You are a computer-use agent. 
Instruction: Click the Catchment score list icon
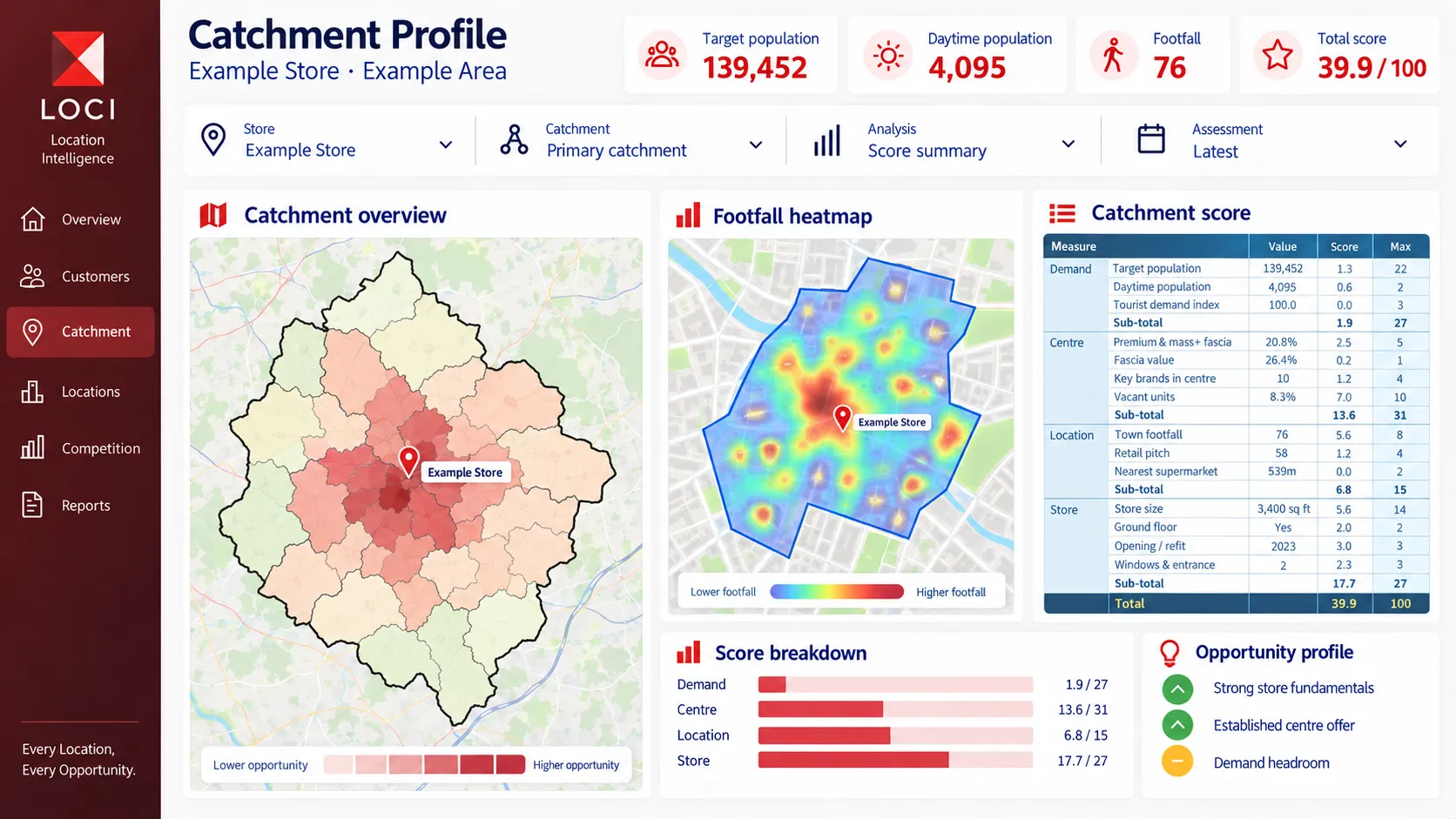coord(1062,212)
